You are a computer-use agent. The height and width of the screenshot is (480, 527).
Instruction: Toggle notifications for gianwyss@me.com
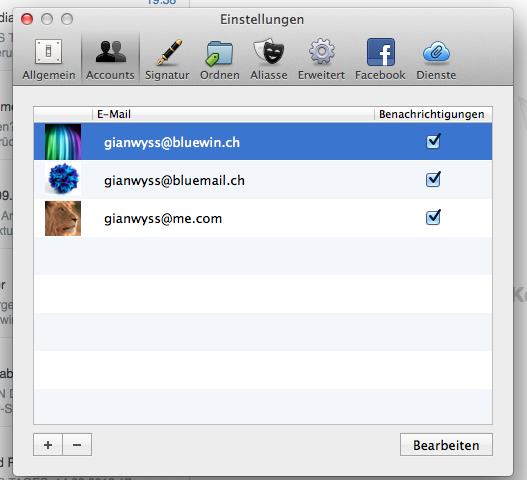[433, 217]
